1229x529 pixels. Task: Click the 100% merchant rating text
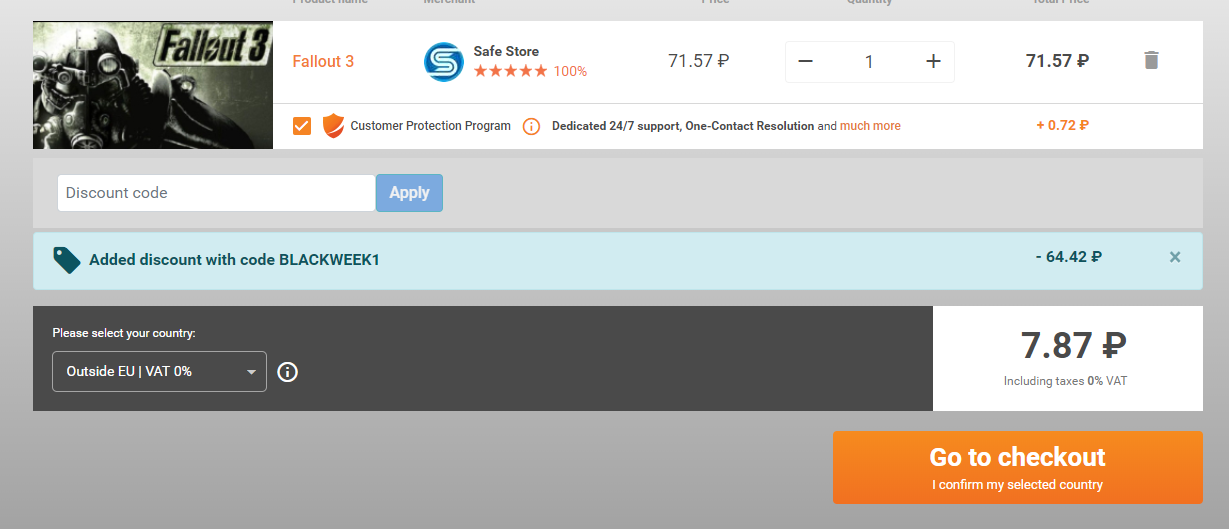[570, 72]
